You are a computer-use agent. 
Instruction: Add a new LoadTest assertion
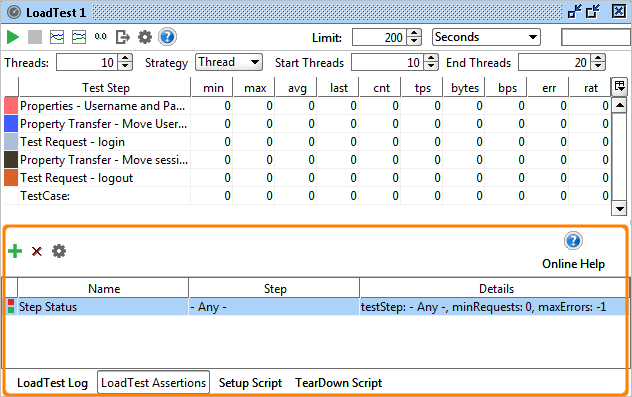pyautogui.click(x=15, y=251)
